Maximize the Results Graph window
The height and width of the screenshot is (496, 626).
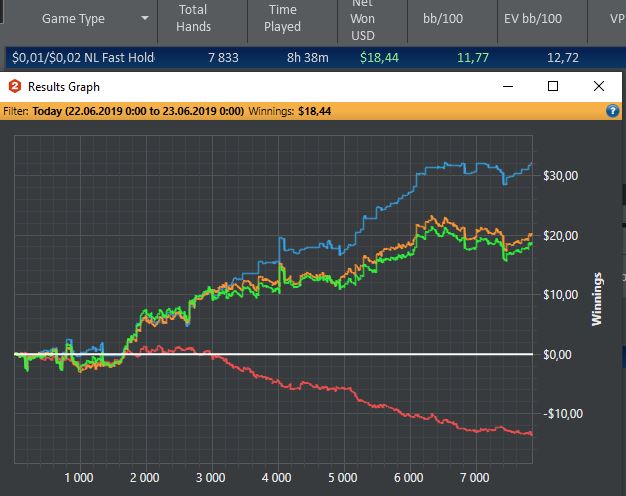[x=553, y=86]
